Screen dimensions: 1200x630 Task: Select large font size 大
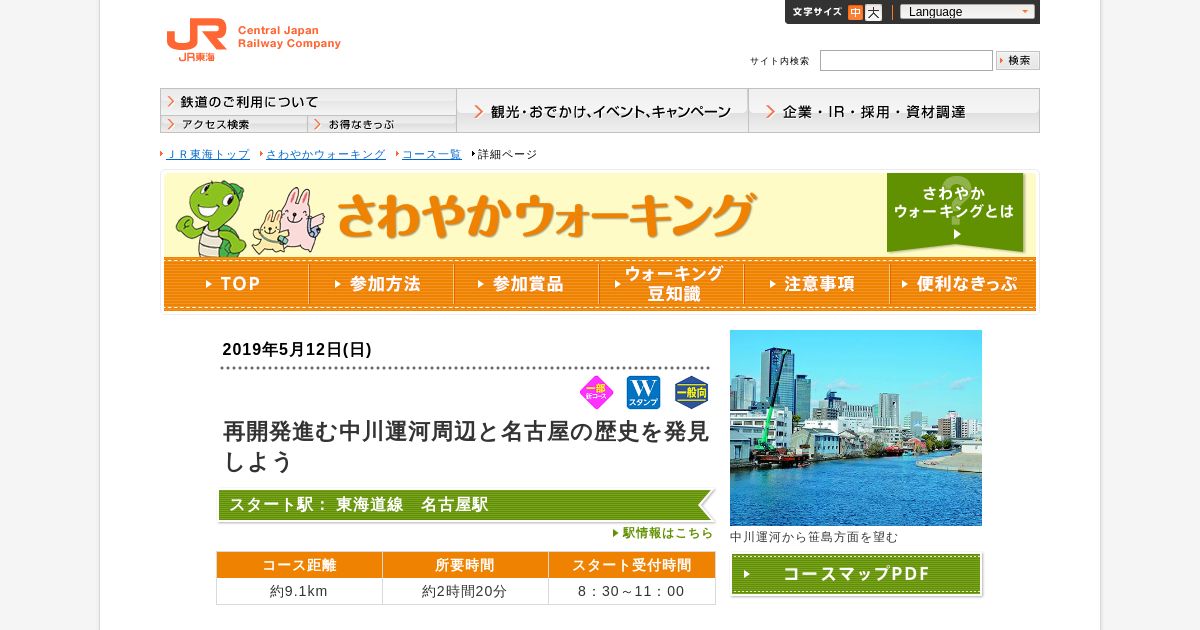pyautogui.click(x=873, y=12)
